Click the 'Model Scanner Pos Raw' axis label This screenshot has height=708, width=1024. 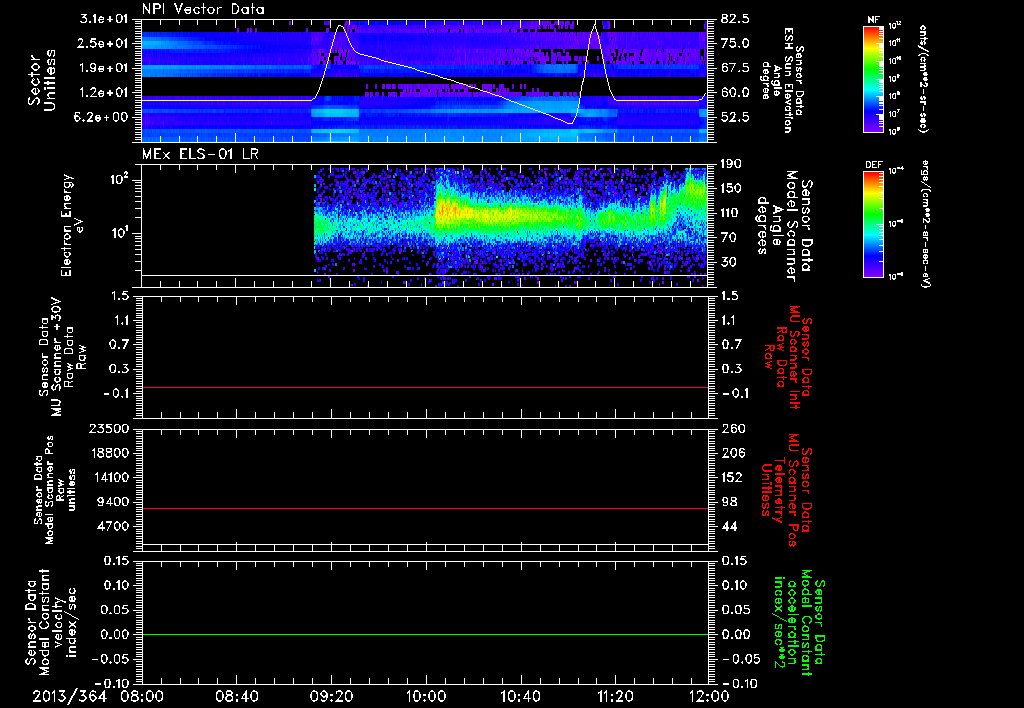click(x=48, y=488)
